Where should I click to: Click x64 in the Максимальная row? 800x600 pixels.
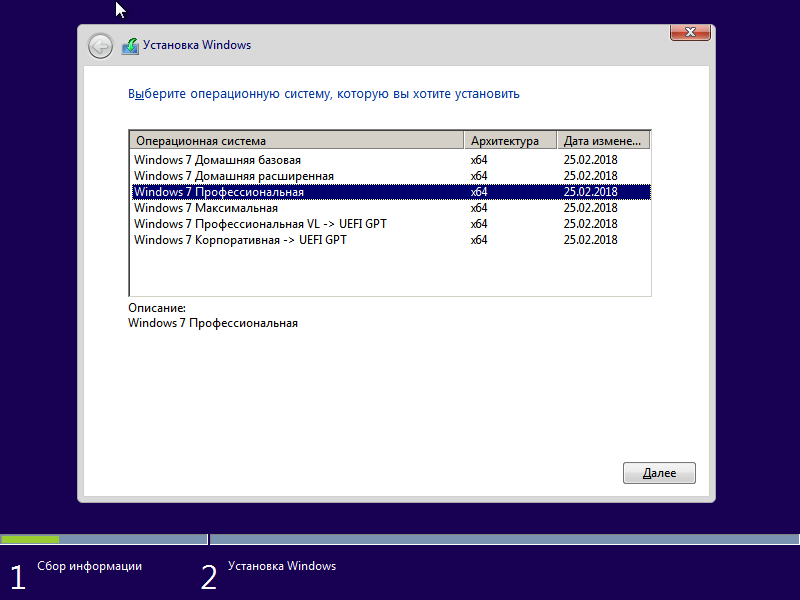[x=479, y=208]
